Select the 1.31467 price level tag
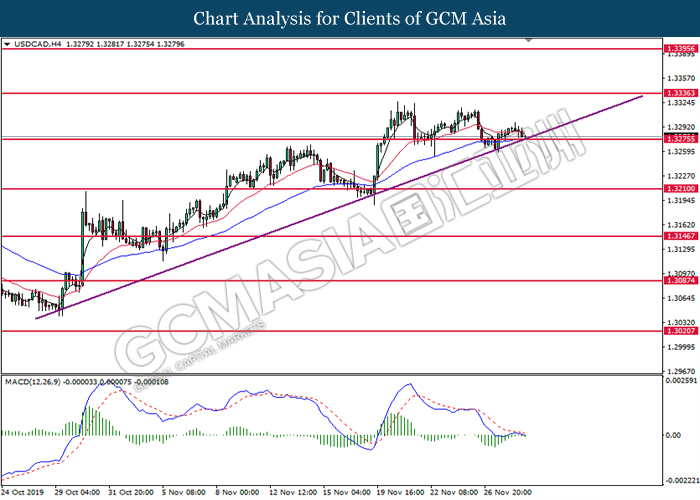This screenshot has height=500, width=700. (680, 237)
